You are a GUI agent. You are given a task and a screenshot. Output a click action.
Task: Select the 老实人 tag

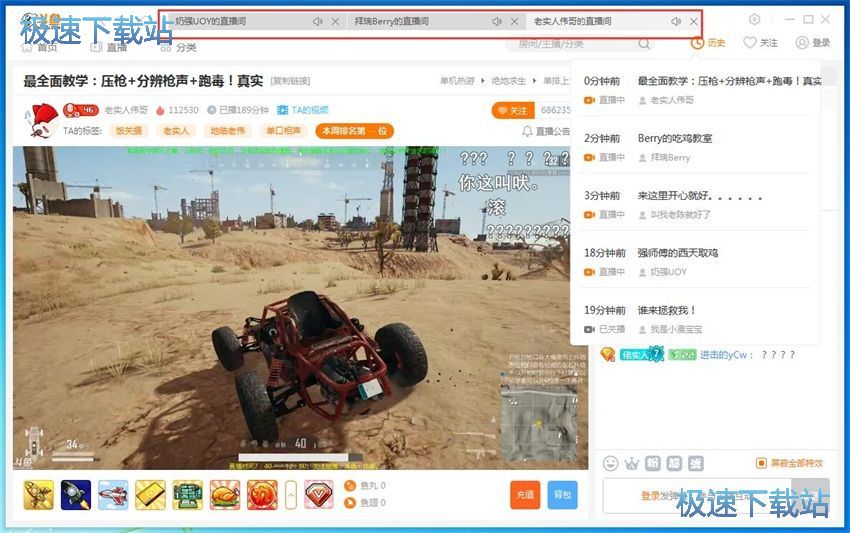(x=176, y=131)
